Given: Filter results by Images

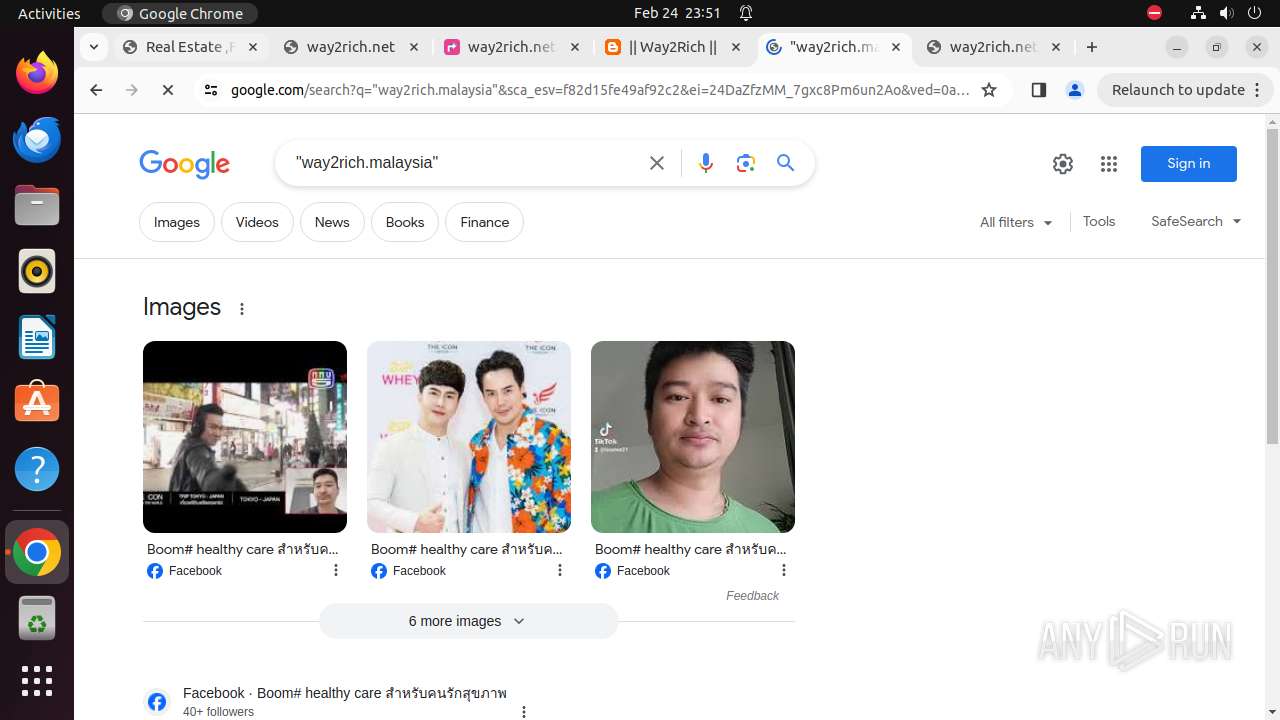Looking at the screenshot, I should click(177, 222).
